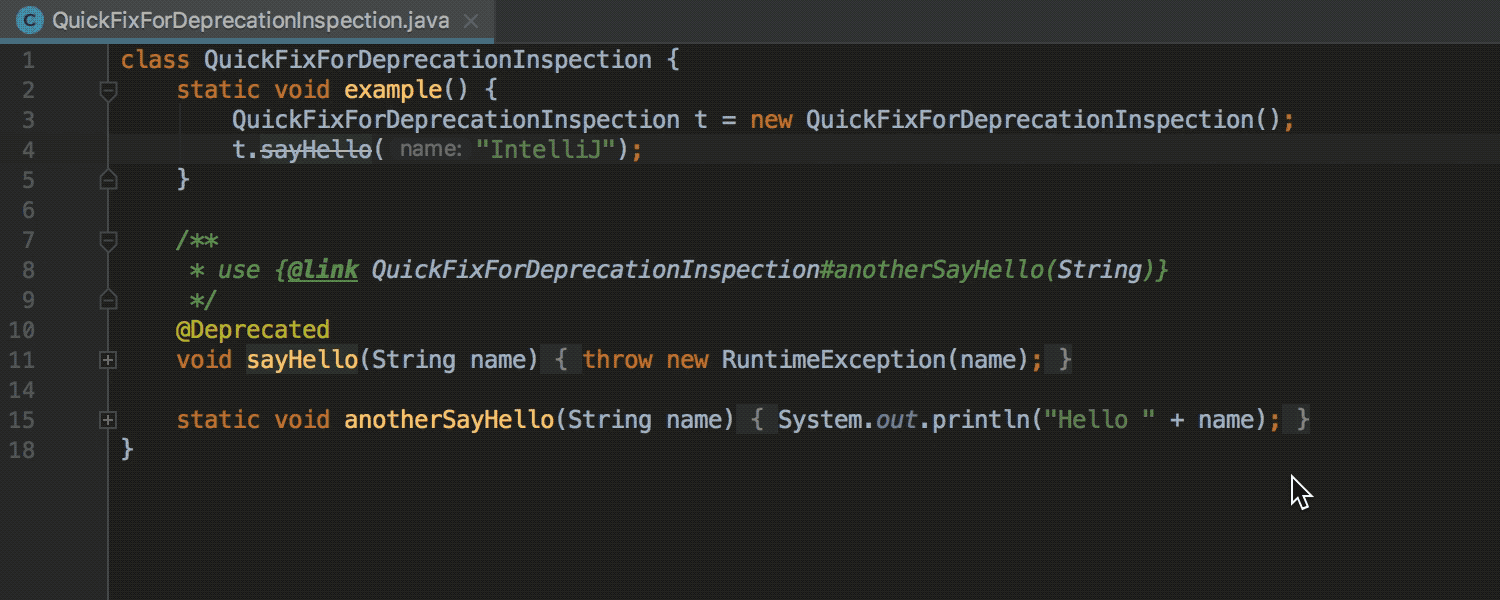Screen dimensions: 1500x600
Task: Click the deprecated sayHello call on line 4
Action: [x=315, y=150]
